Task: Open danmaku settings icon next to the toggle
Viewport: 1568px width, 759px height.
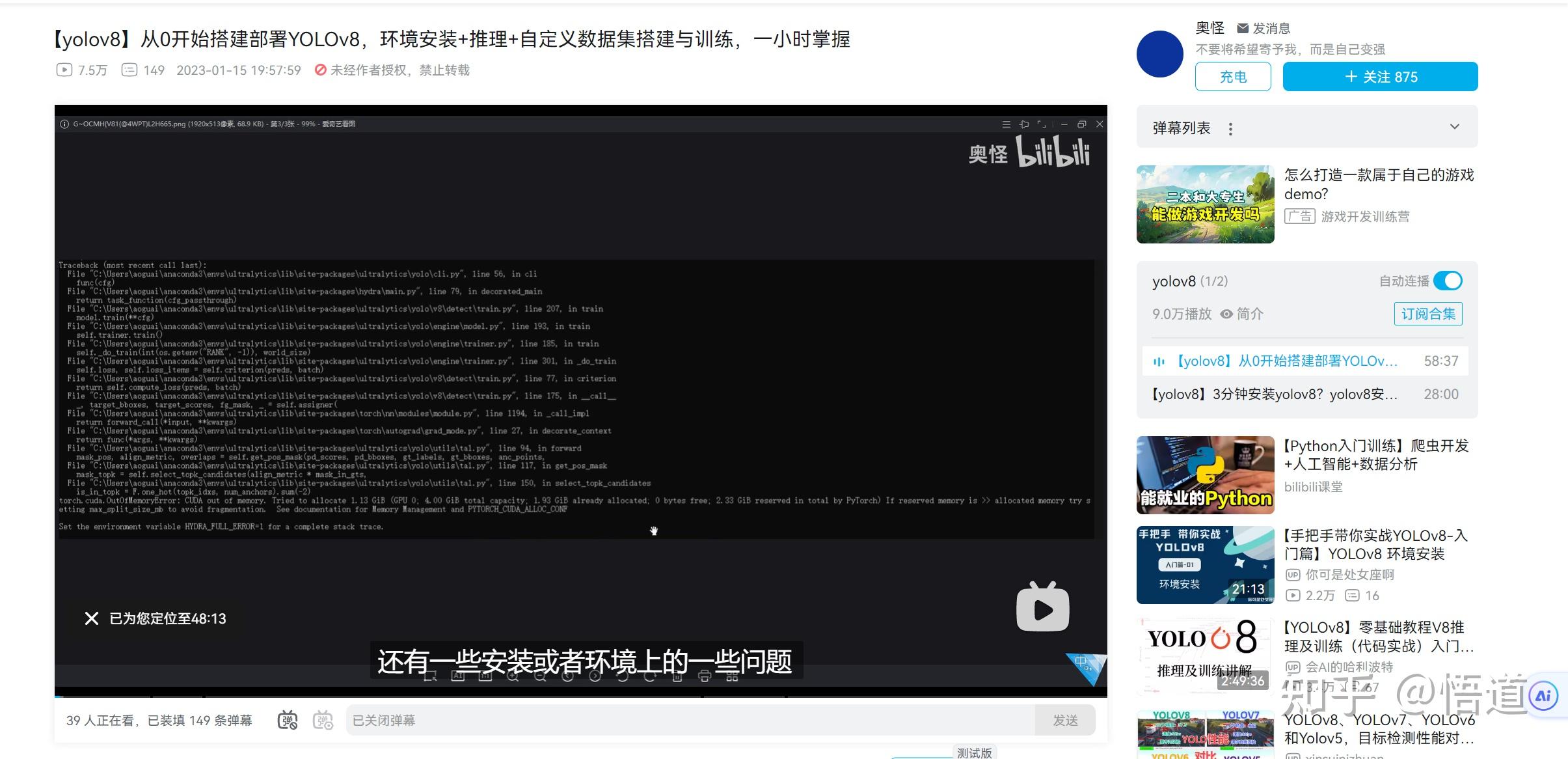Action: (x=323, y=720)
